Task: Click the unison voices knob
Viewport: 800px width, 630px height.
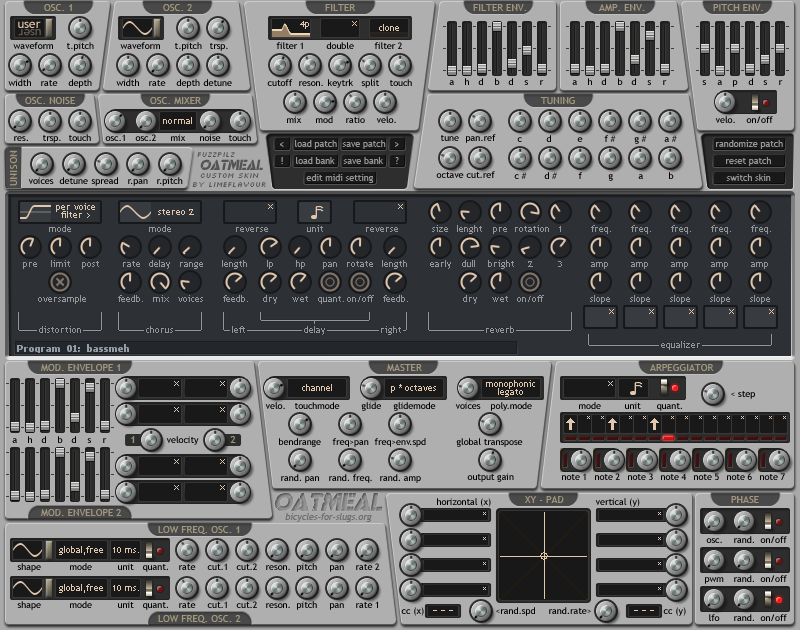Action: 41,164
